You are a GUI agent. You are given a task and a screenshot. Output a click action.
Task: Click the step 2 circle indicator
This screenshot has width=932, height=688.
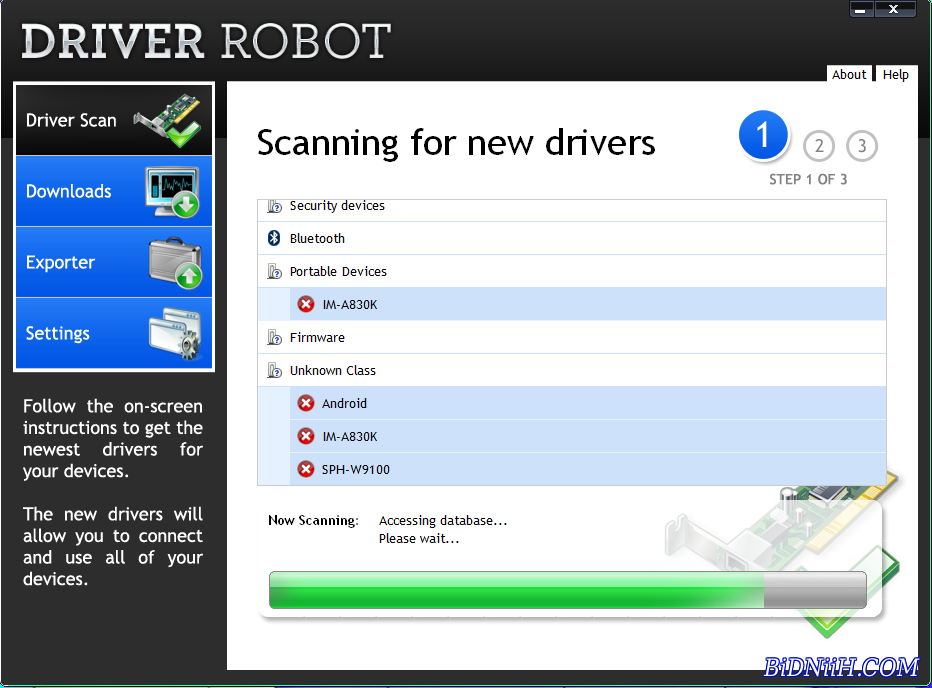coord(818,146)
